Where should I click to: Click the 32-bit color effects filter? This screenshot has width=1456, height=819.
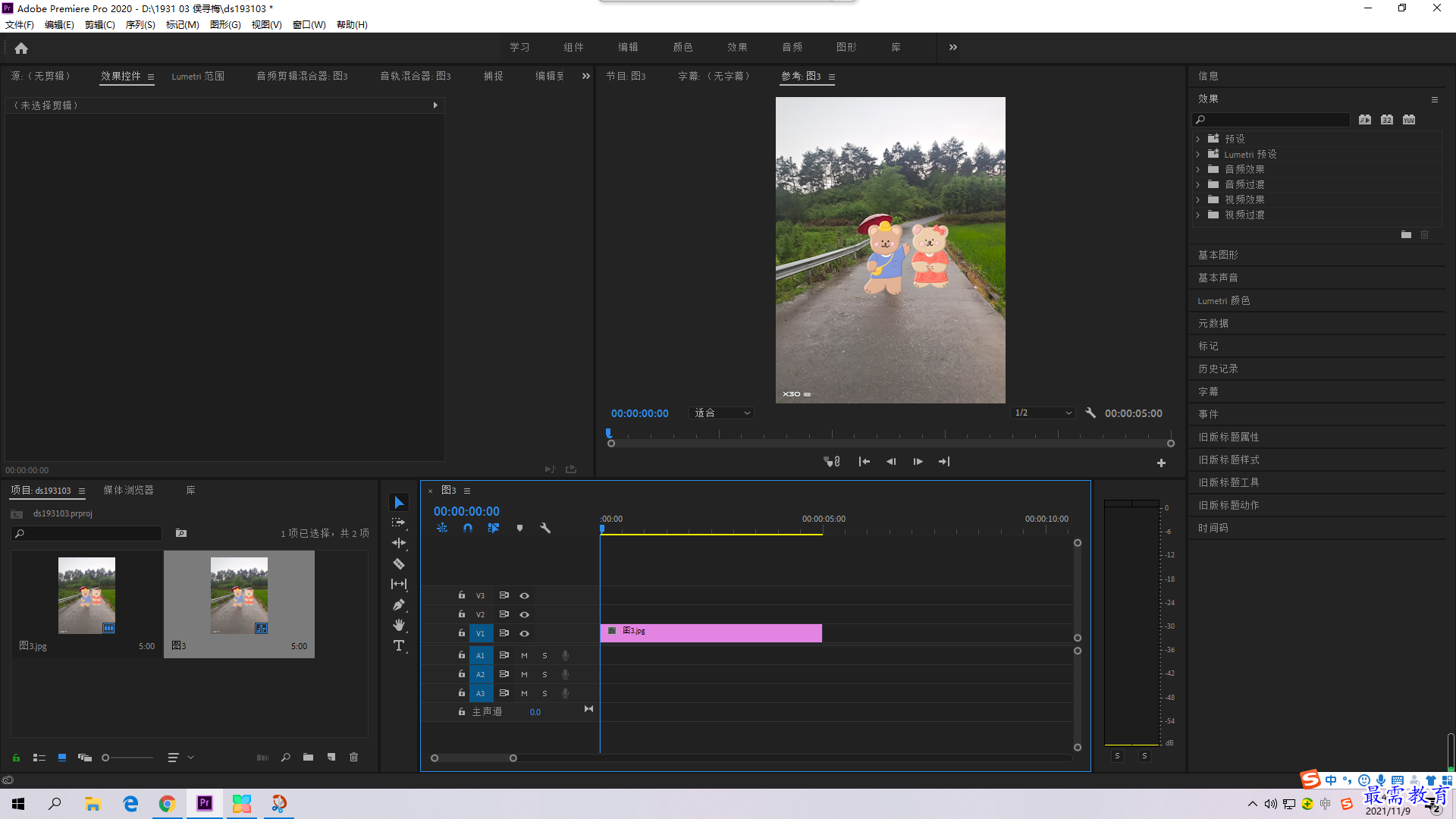[x=1387, y=119]
